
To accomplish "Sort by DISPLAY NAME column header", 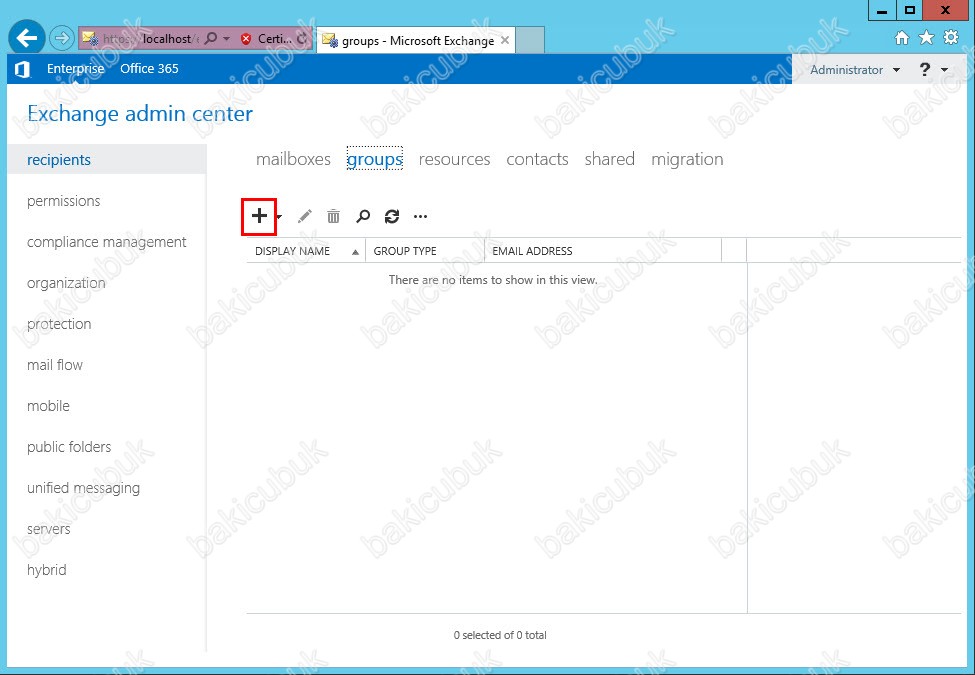I will 306,251.
